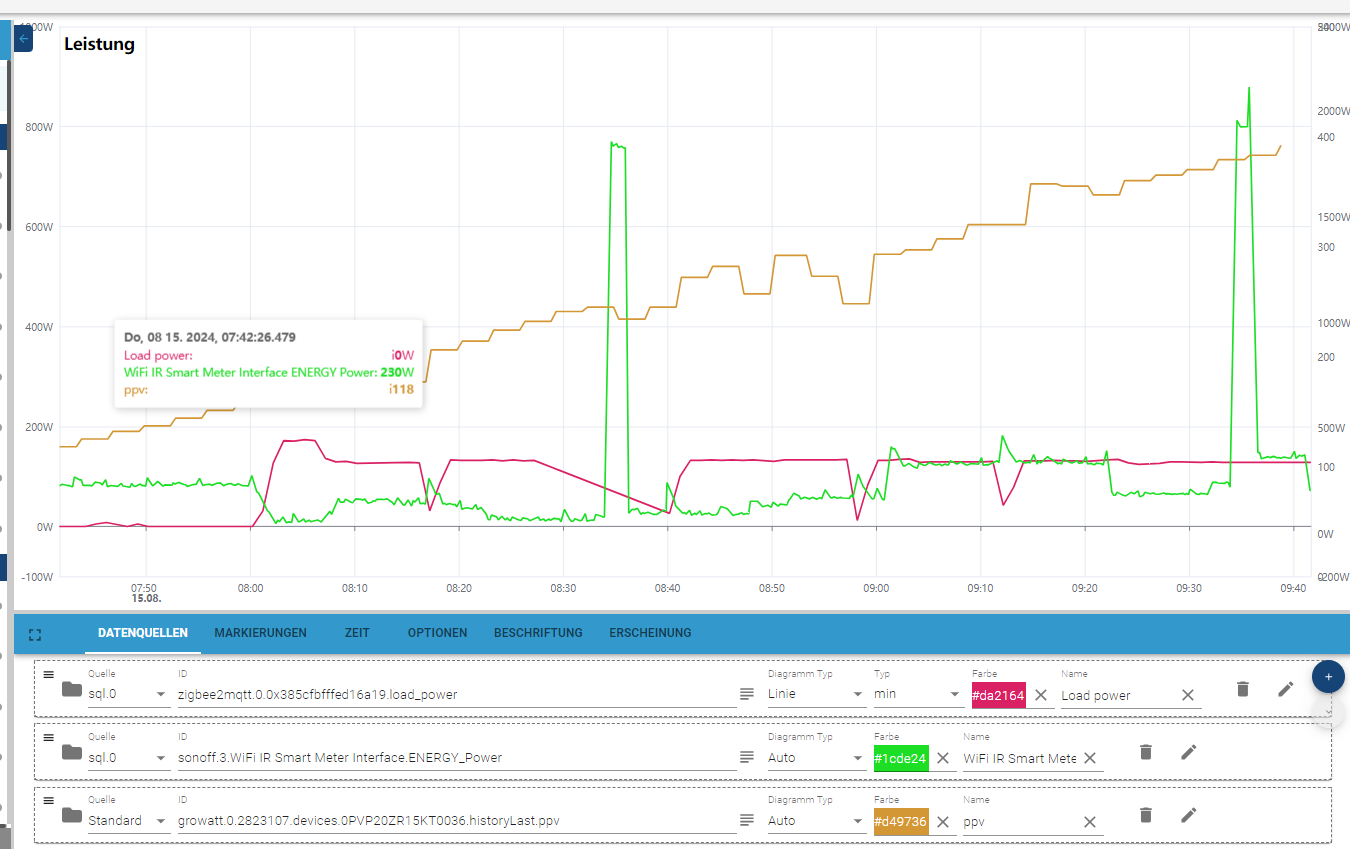
Task: Toggle fullscreen icon left of Datenquellen tab
Action: [x=36, y=634]
